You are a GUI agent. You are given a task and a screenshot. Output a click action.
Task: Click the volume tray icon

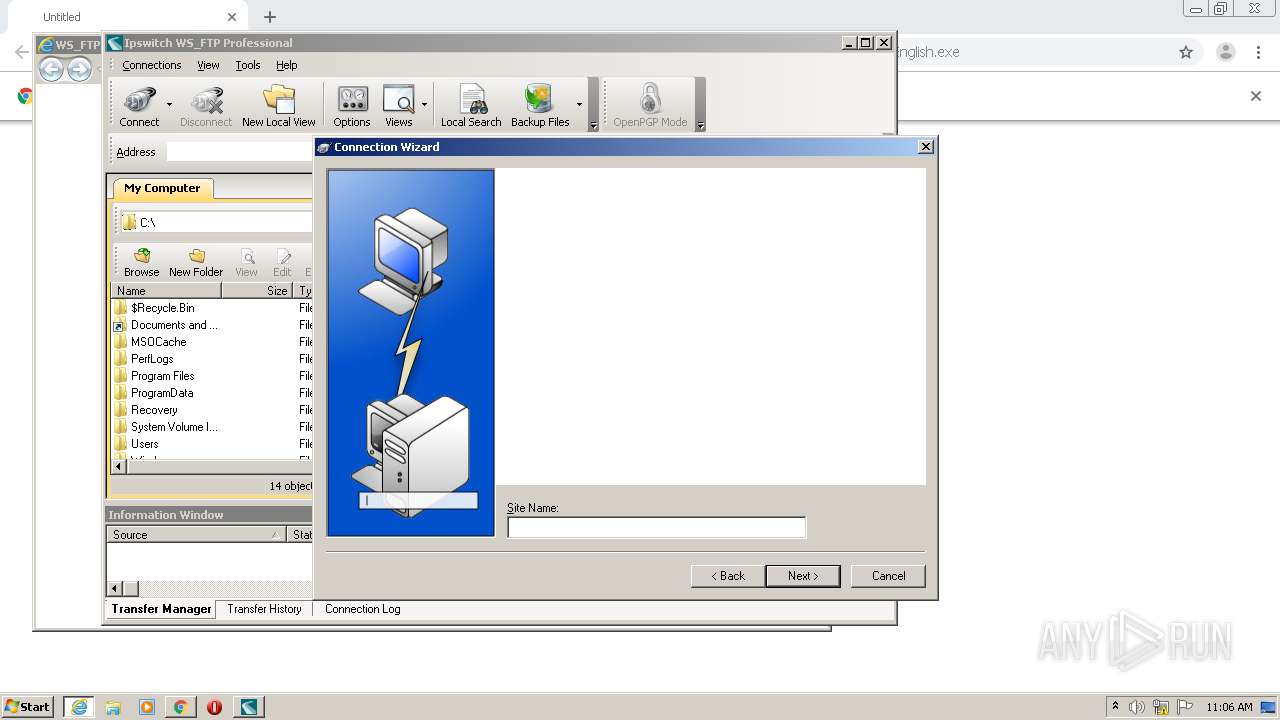[x=1137, y=707]
